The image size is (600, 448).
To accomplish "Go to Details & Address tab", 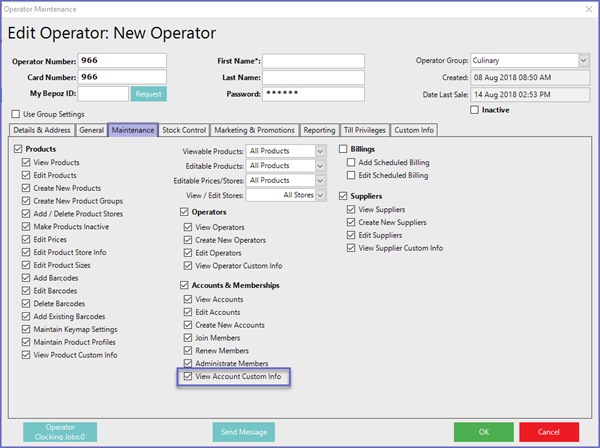I will click(41, 130).
